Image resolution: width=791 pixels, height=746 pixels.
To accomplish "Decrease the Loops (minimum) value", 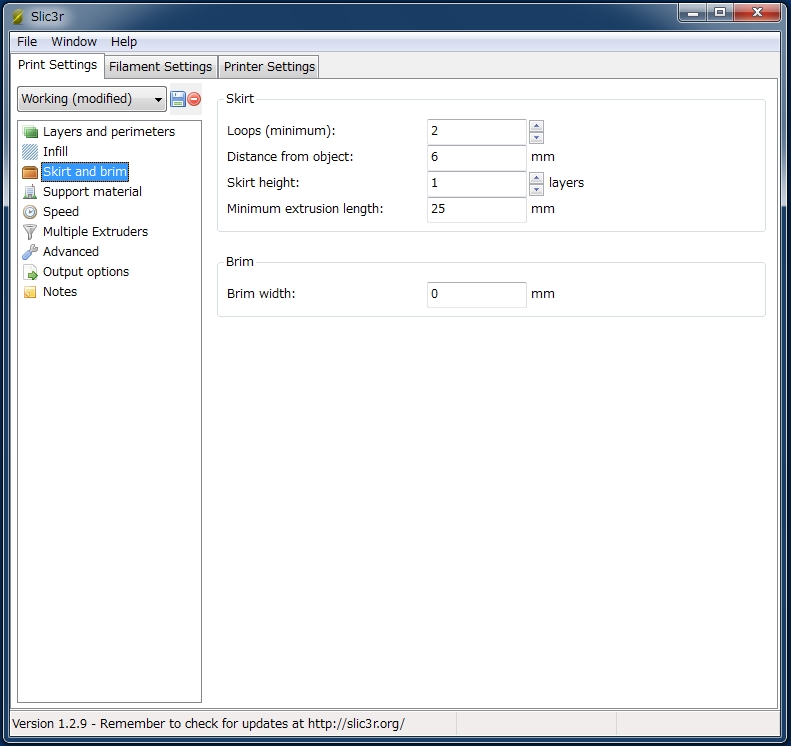I will pyautogui.click(x=536, y=138).
